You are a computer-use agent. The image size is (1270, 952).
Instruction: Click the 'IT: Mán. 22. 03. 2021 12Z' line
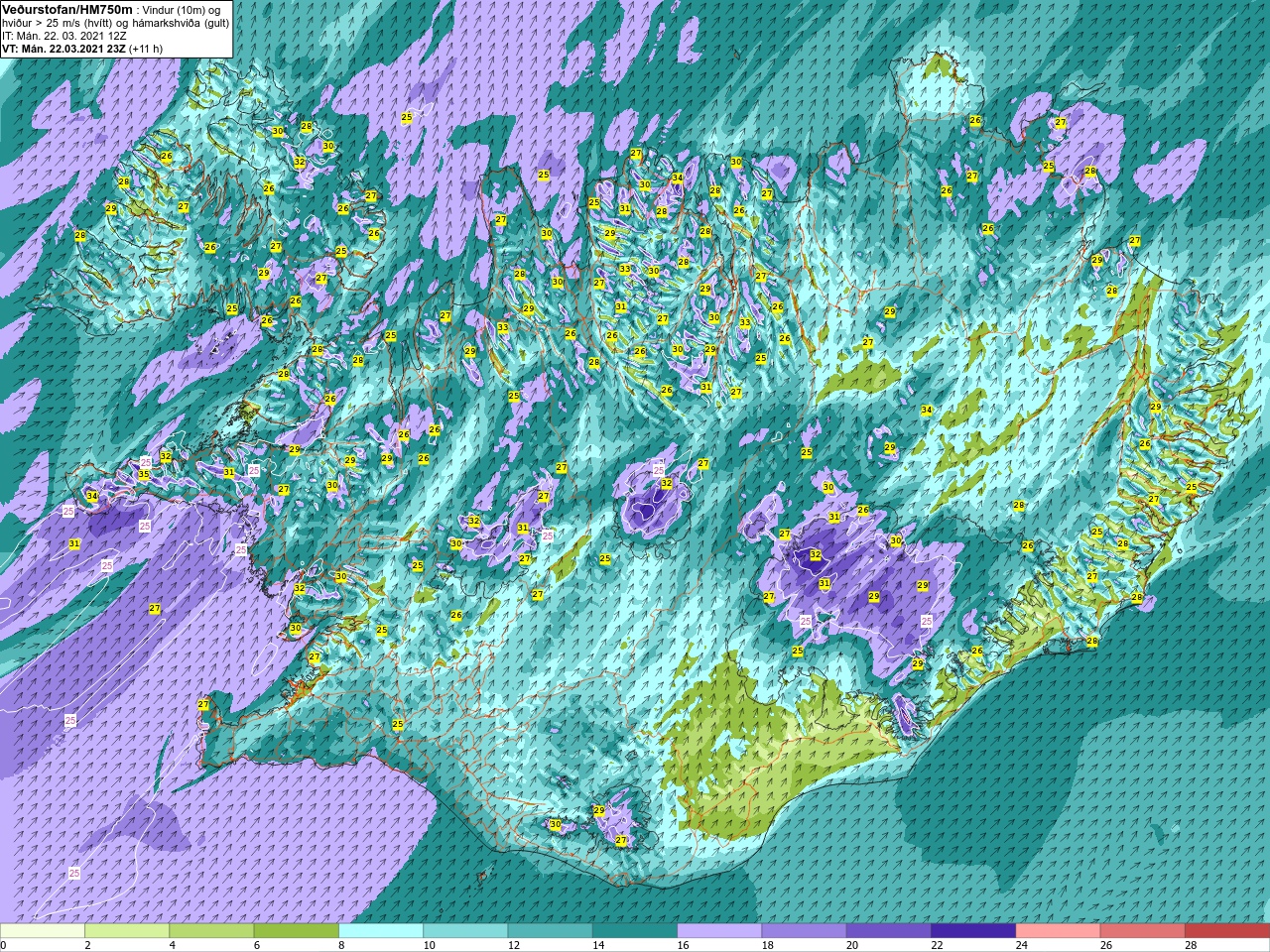[64, 37]
